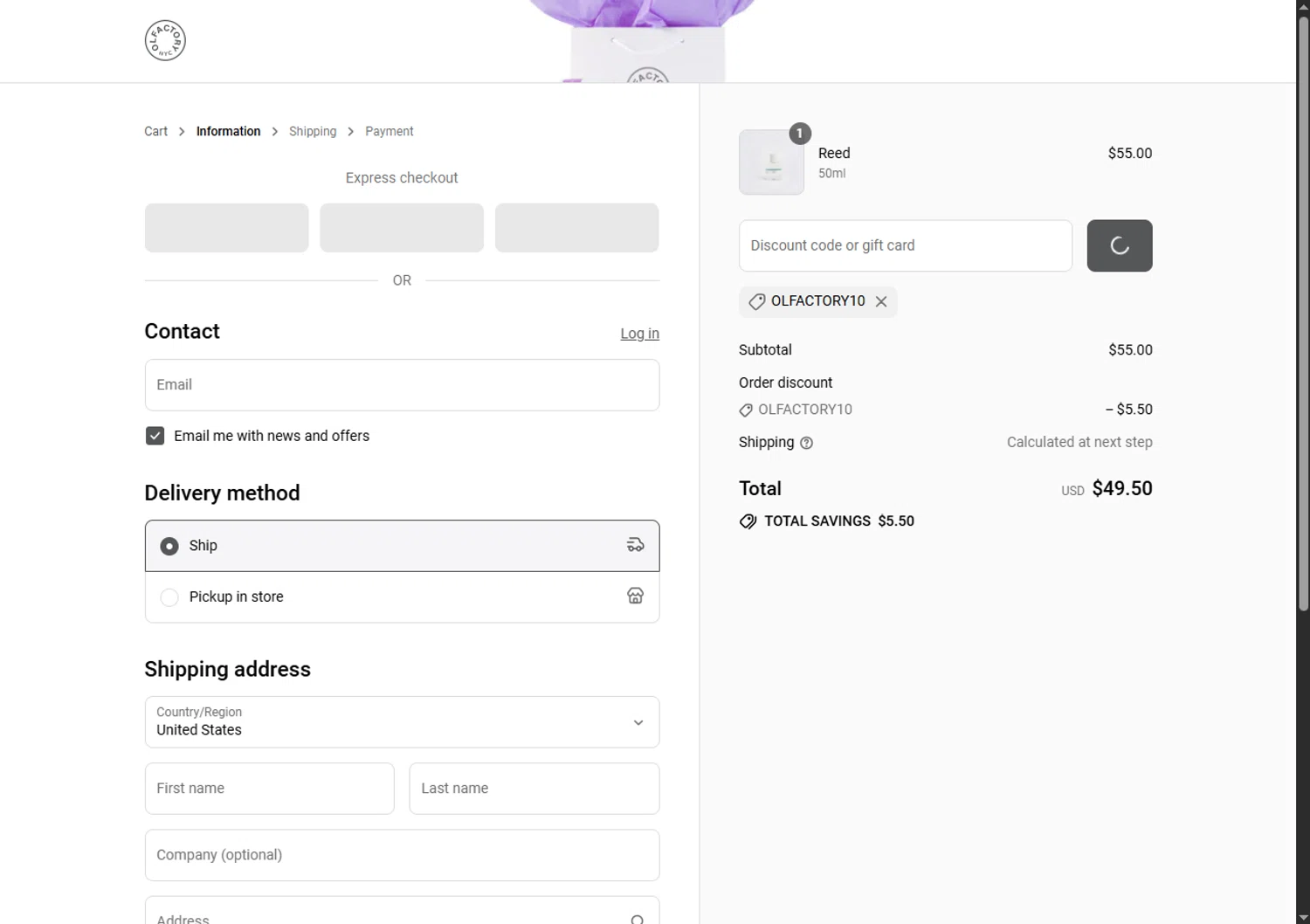The height and width of the screenshot is (924, 1310).
Task: Click the address search magnifier icon
Action: click(638, 919)
